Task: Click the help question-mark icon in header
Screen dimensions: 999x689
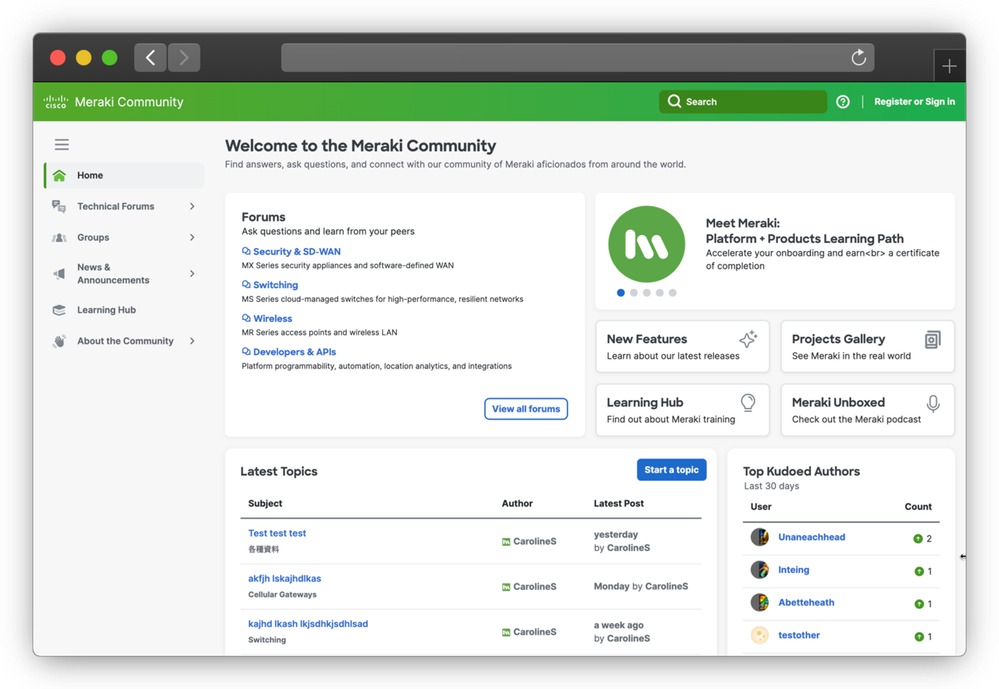Action: point(843,101)
